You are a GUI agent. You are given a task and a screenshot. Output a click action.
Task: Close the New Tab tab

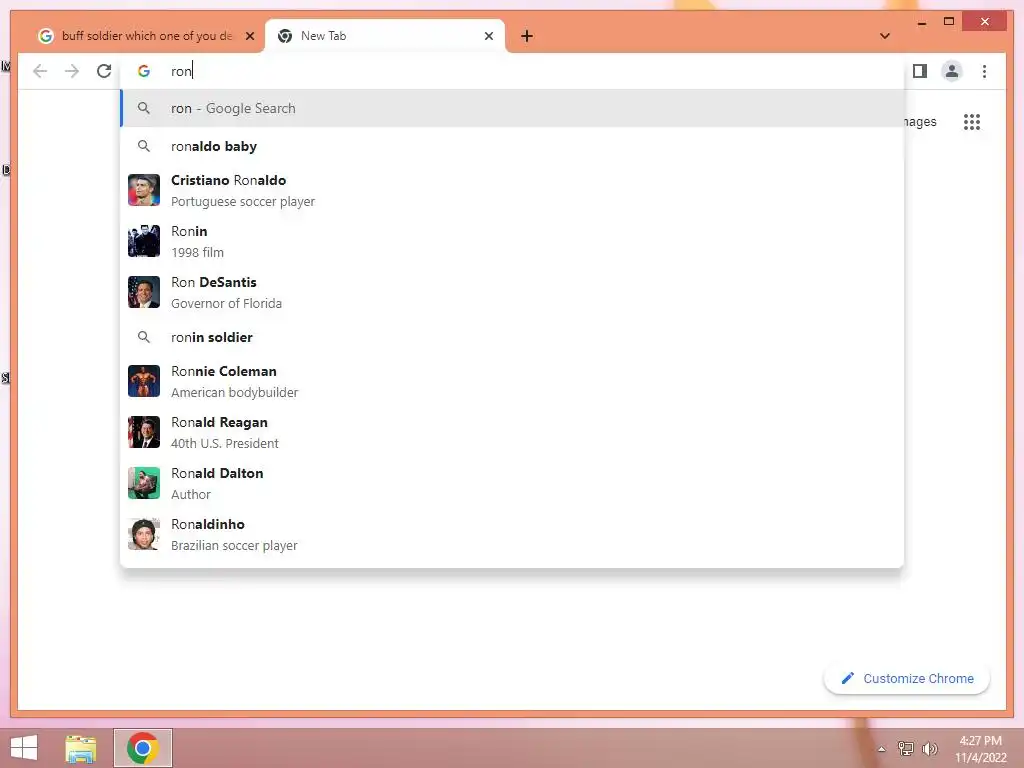(488, 36)
